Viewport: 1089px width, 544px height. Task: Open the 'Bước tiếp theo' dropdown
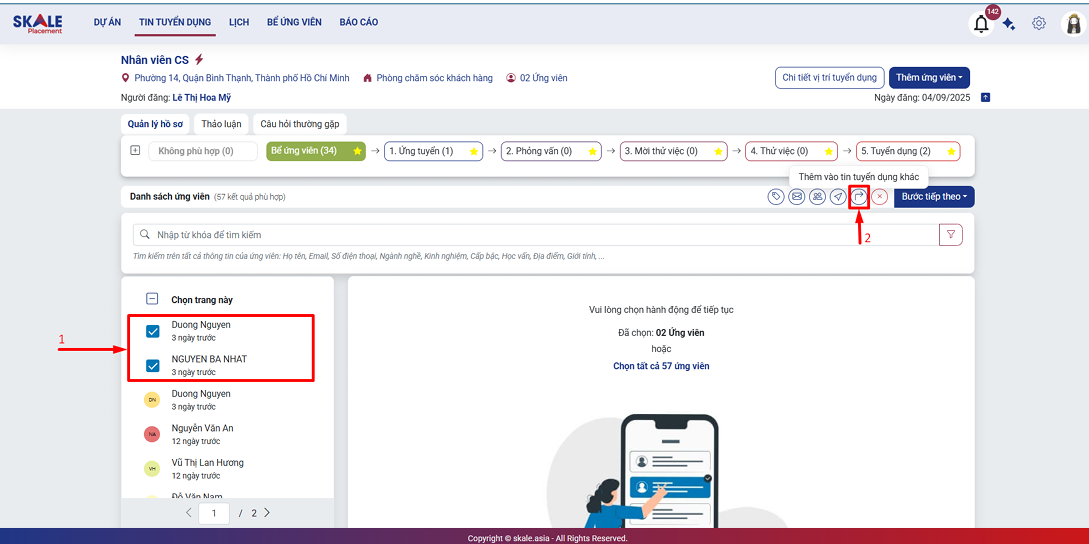933,197
